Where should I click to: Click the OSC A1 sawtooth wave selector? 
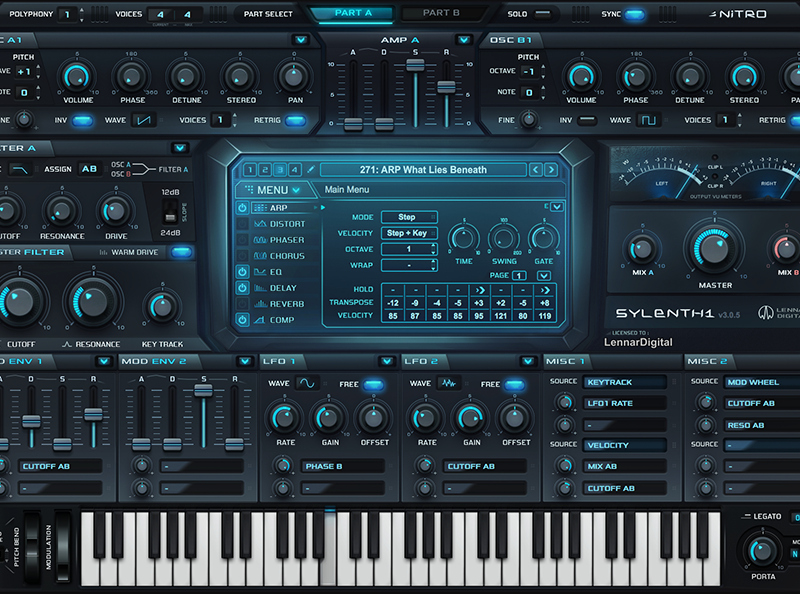click(144, 120)
